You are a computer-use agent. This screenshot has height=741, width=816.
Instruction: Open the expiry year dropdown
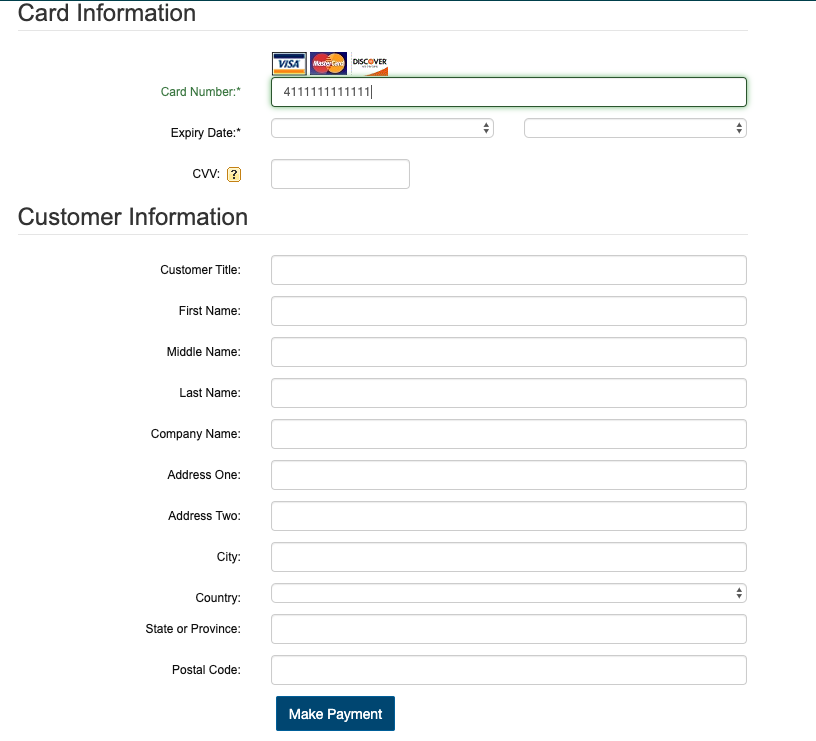click(634, 128)
